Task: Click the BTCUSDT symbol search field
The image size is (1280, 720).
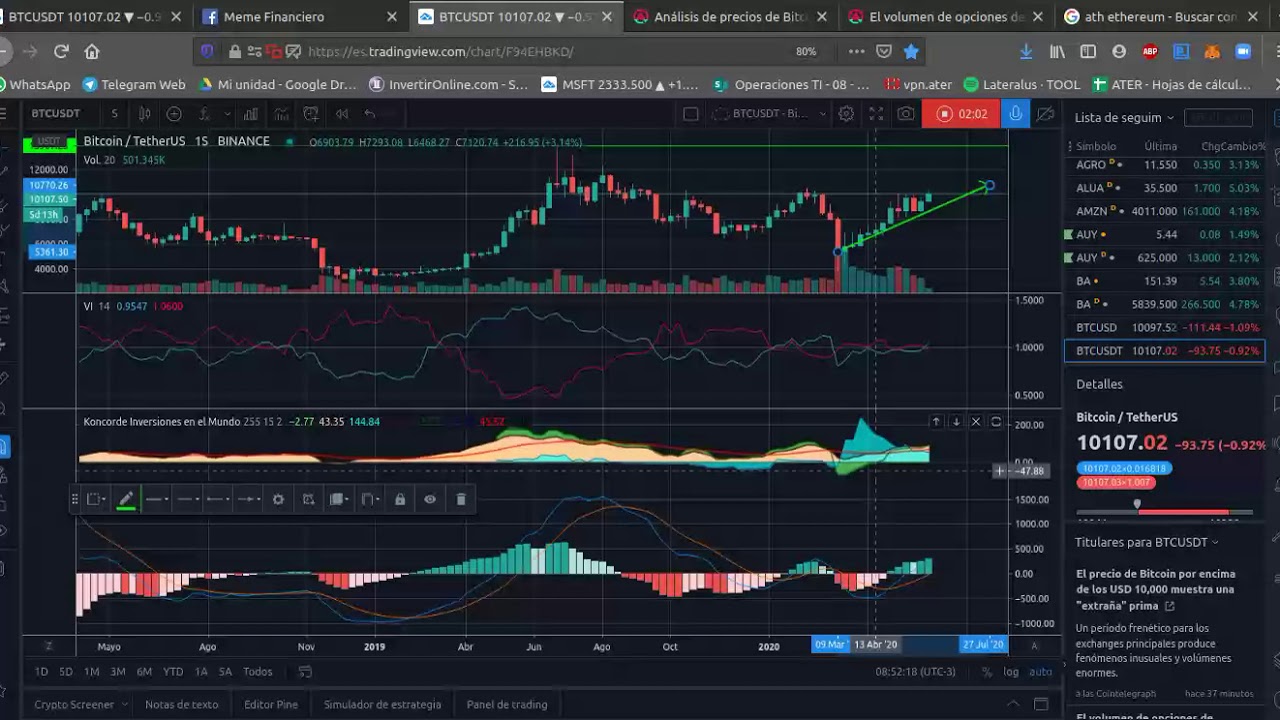Action: [56, 114]
